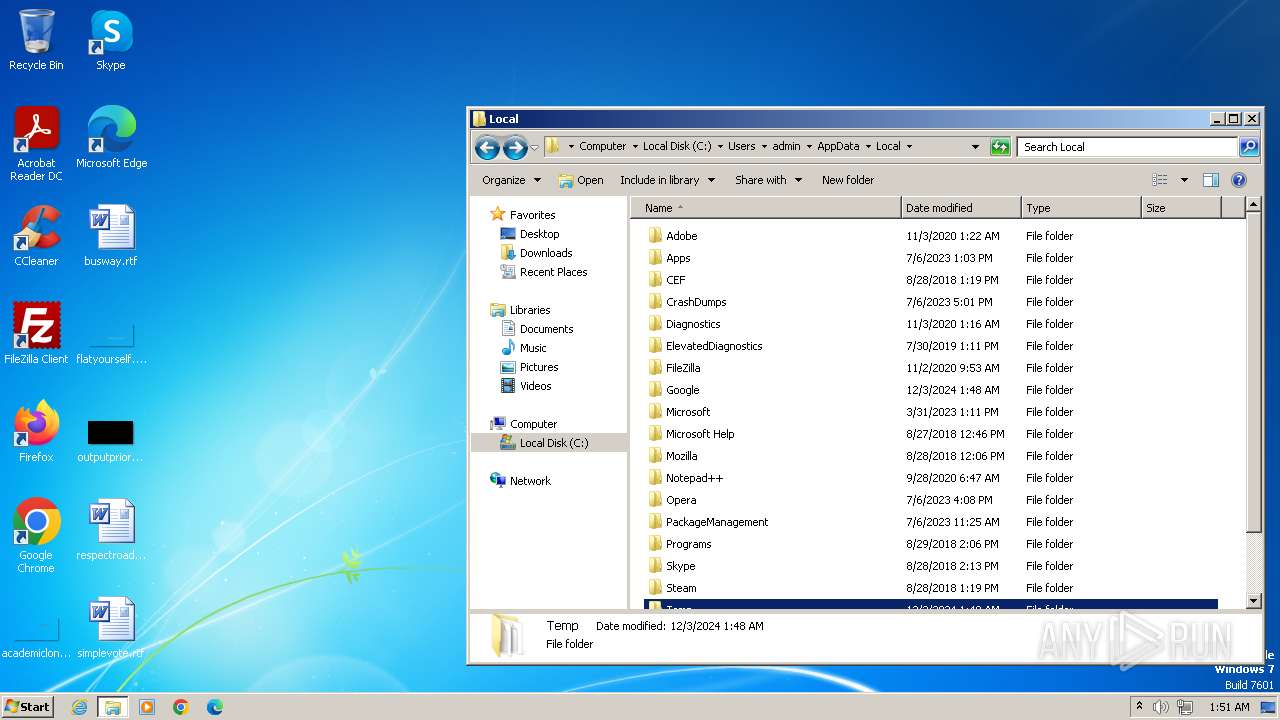
Task: Show hidden tray icons arrow
Action: 1139,706
